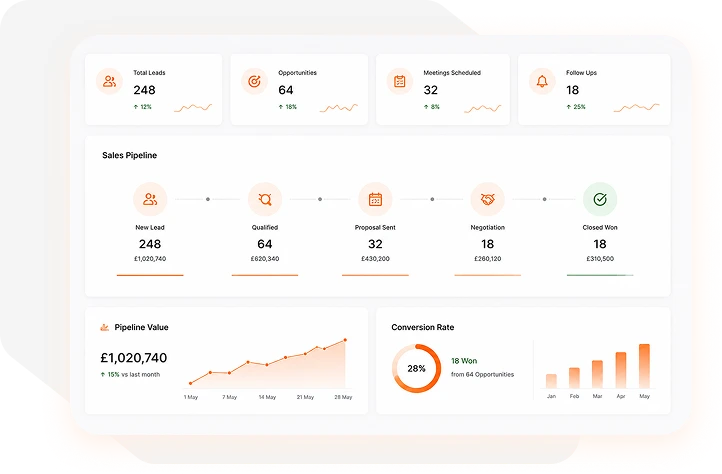Screen dimensions: 722x474
Task: Click the Proposal Sent stage label
Action: point(375,228)
